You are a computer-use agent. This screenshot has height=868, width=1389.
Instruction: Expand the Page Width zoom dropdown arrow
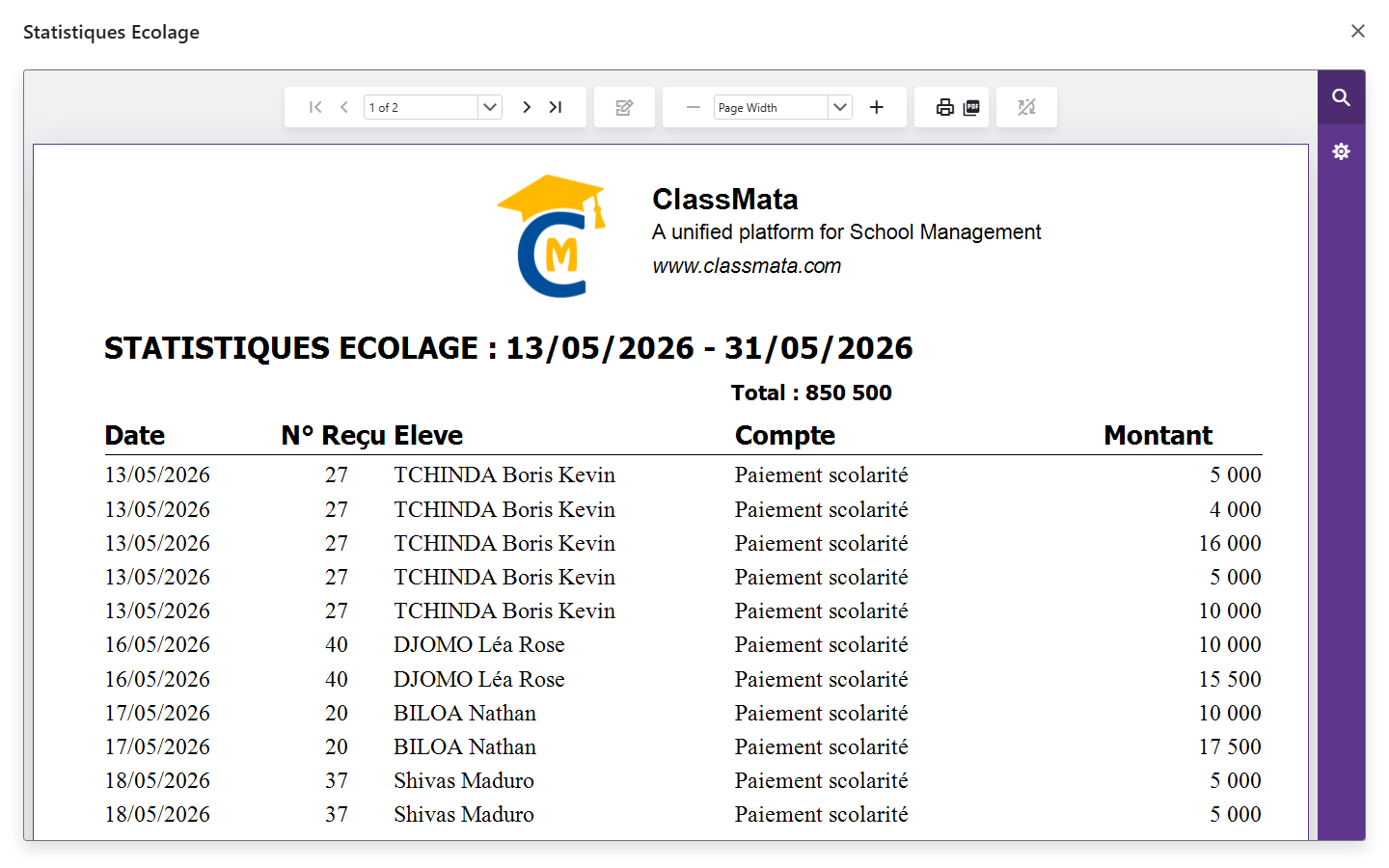(x=840, y=107)
